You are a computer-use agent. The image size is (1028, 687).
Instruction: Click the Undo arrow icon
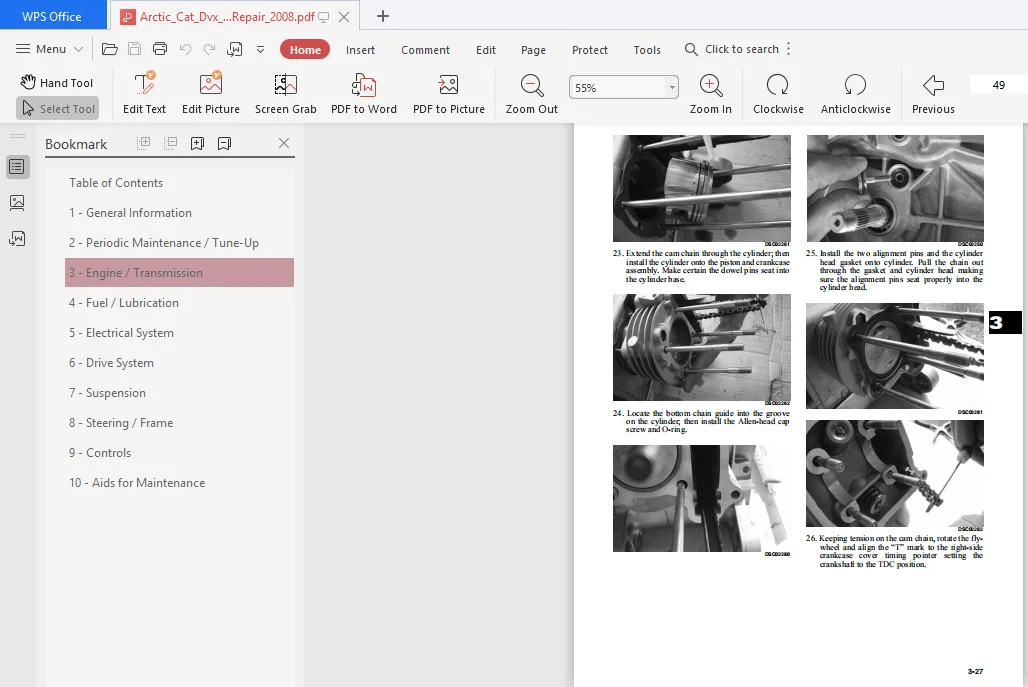[x=186, y=49]
